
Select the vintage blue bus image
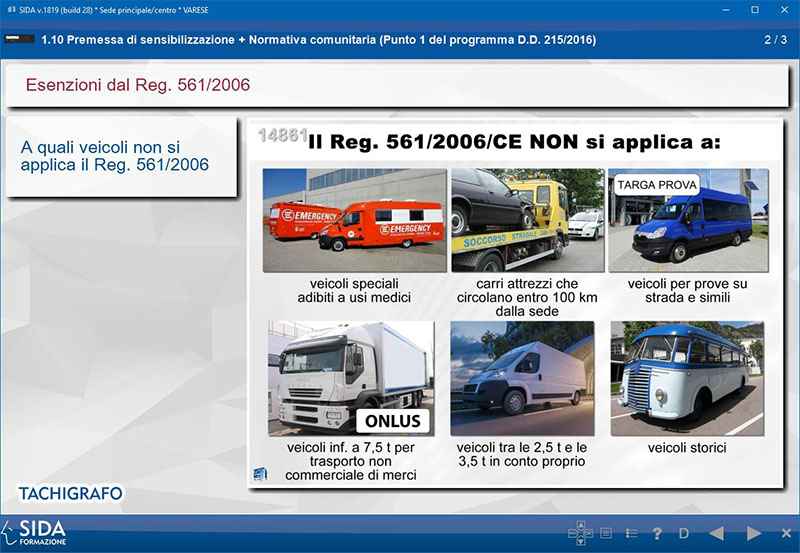click(x=687, y=378)
